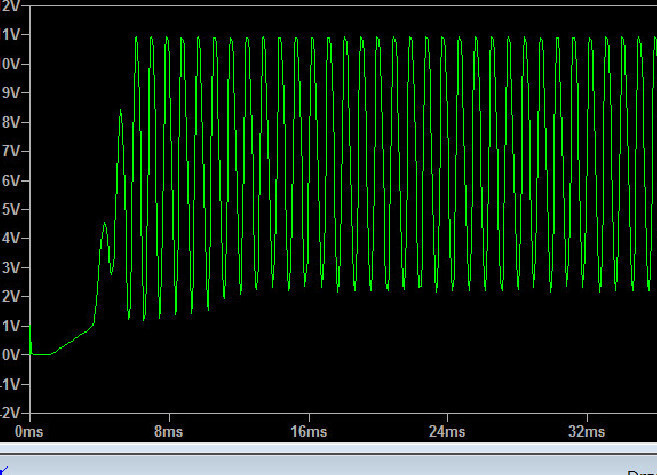657x475 pixels.
Task: Click the 5V label on the vertical axis
Action: [10, 209]
